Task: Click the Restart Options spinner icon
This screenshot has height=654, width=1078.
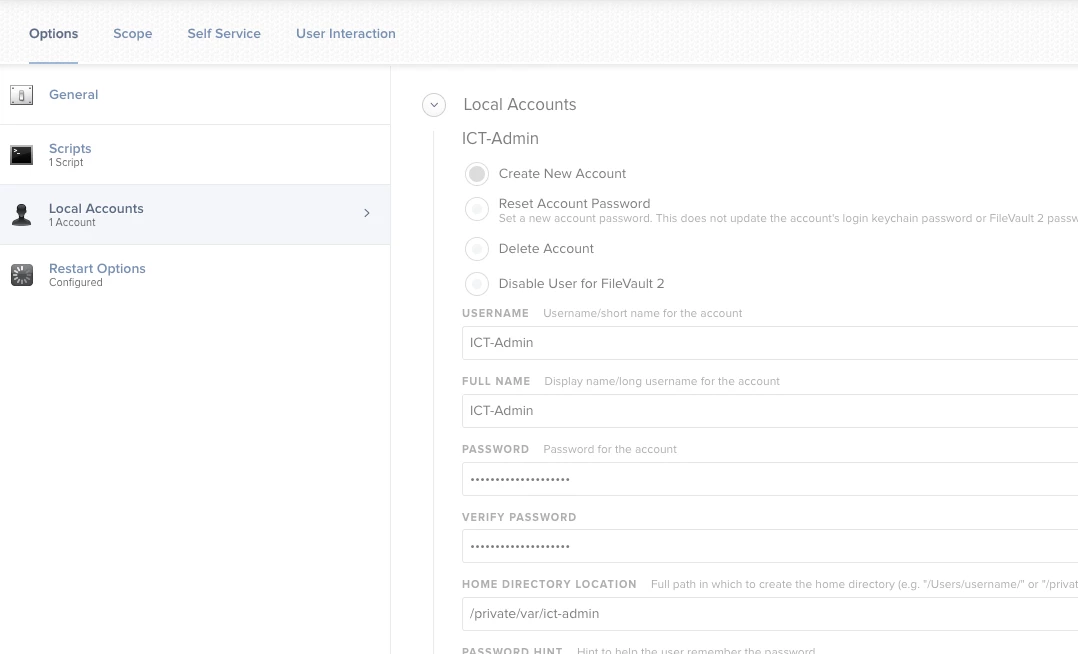Action: tap(21, 275)
